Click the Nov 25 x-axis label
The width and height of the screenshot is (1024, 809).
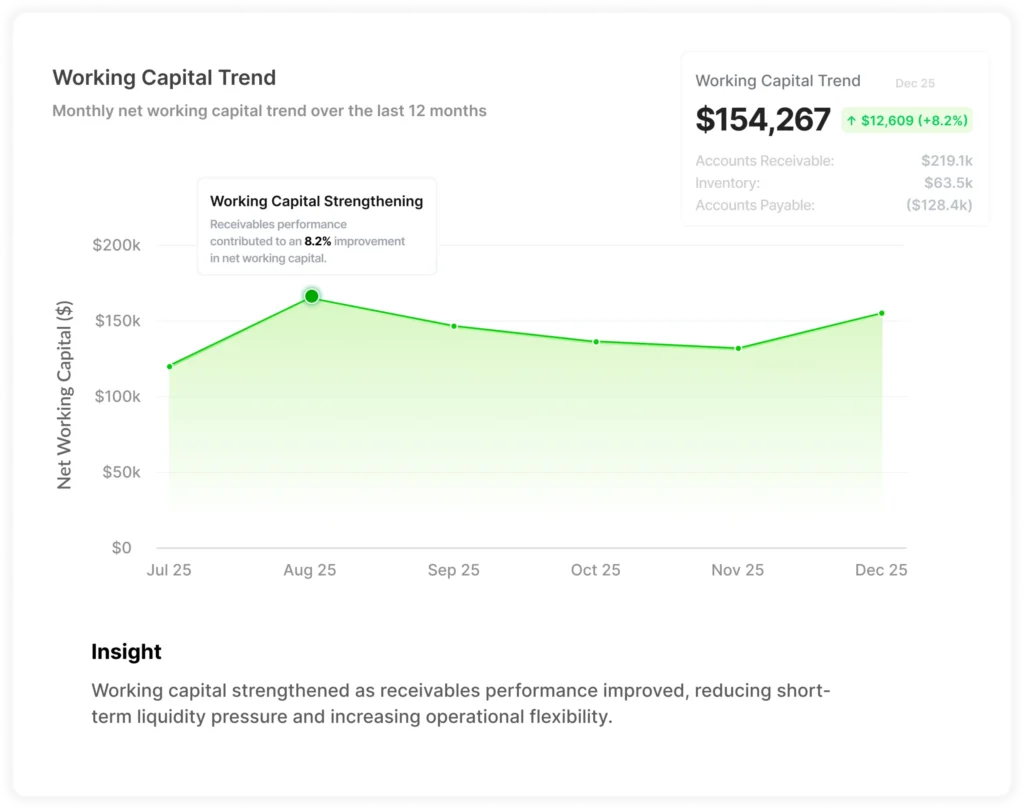point(737,570)
